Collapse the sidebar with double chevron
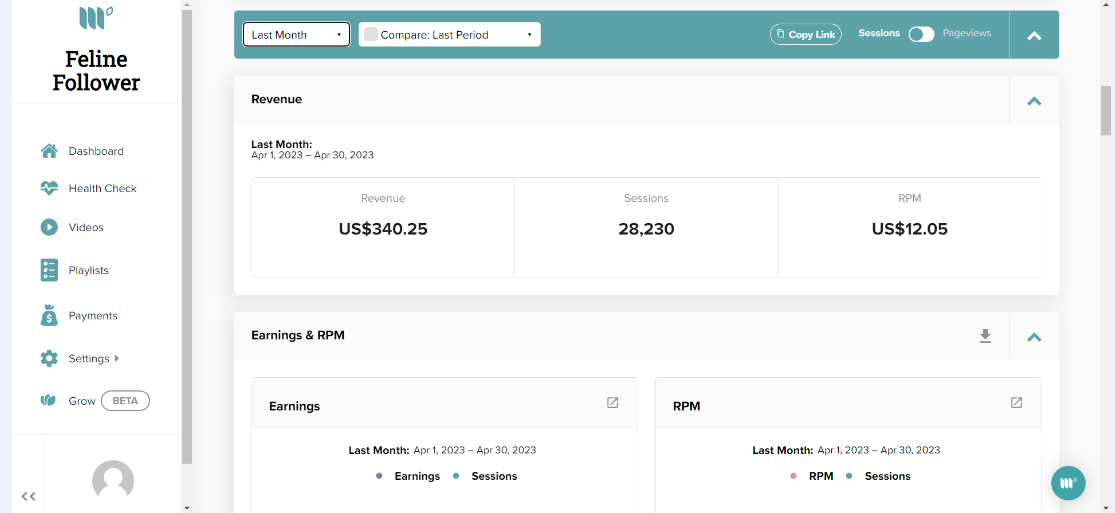The width and height of the screenshot is (1115, 513). click(28, 496)
